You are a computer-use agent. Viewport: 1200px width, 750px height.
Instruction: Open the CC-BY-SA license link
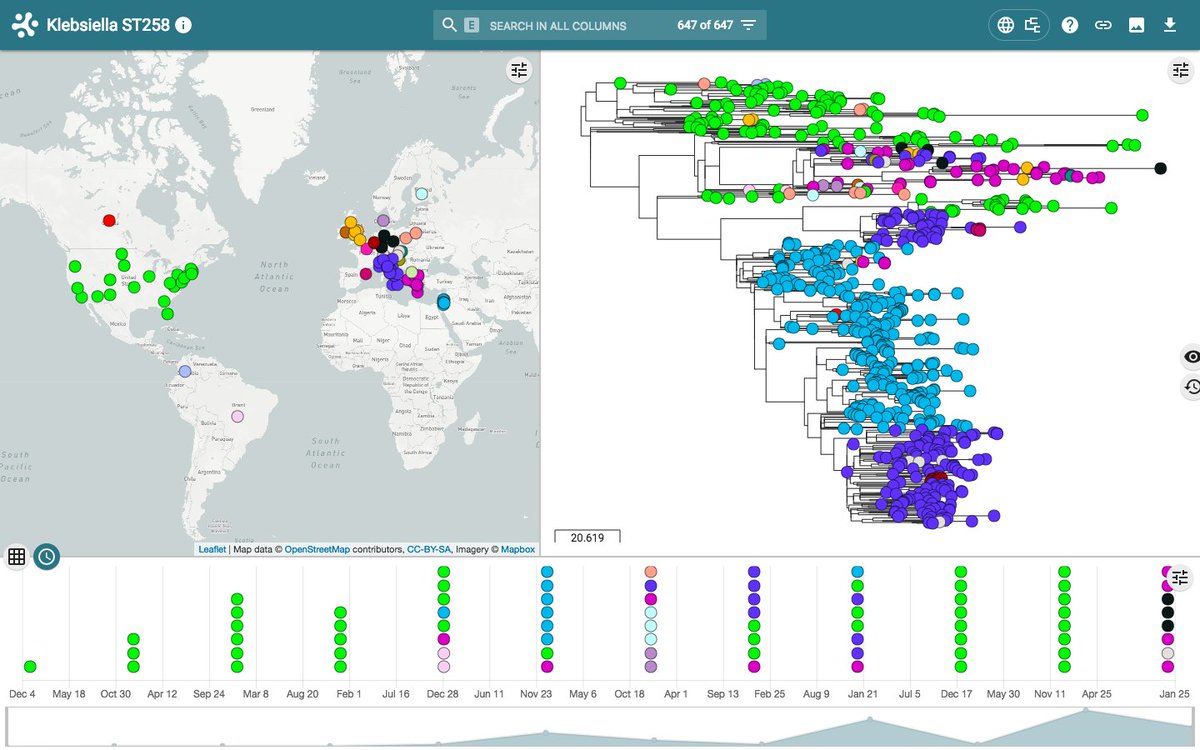[429, 549]
